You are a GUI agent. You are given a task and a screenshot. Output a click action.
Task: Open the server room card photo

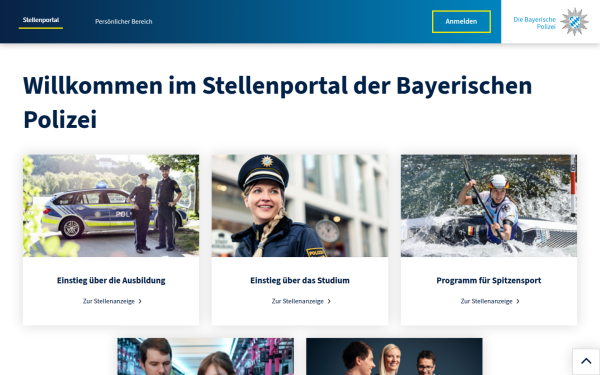(x=205, y=356)
